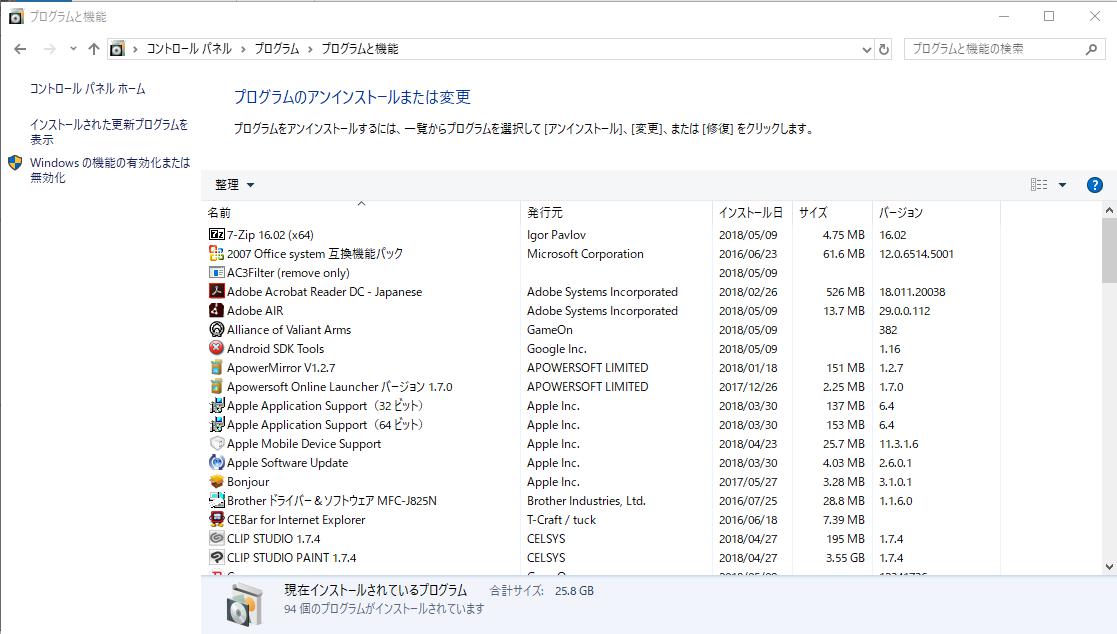1117x634 pixels.
Task: Click the scrollbar down arrow
Action: tap(1109, 567)
